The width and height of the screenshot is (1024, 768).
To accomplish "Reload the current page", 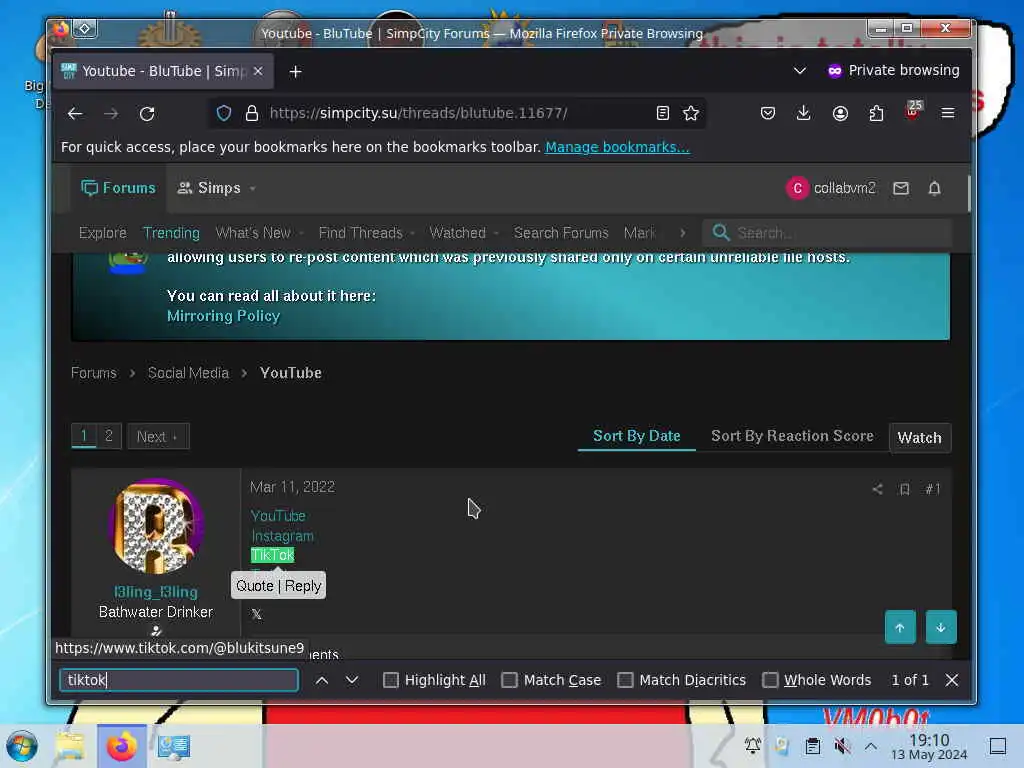I will [147, 114].
